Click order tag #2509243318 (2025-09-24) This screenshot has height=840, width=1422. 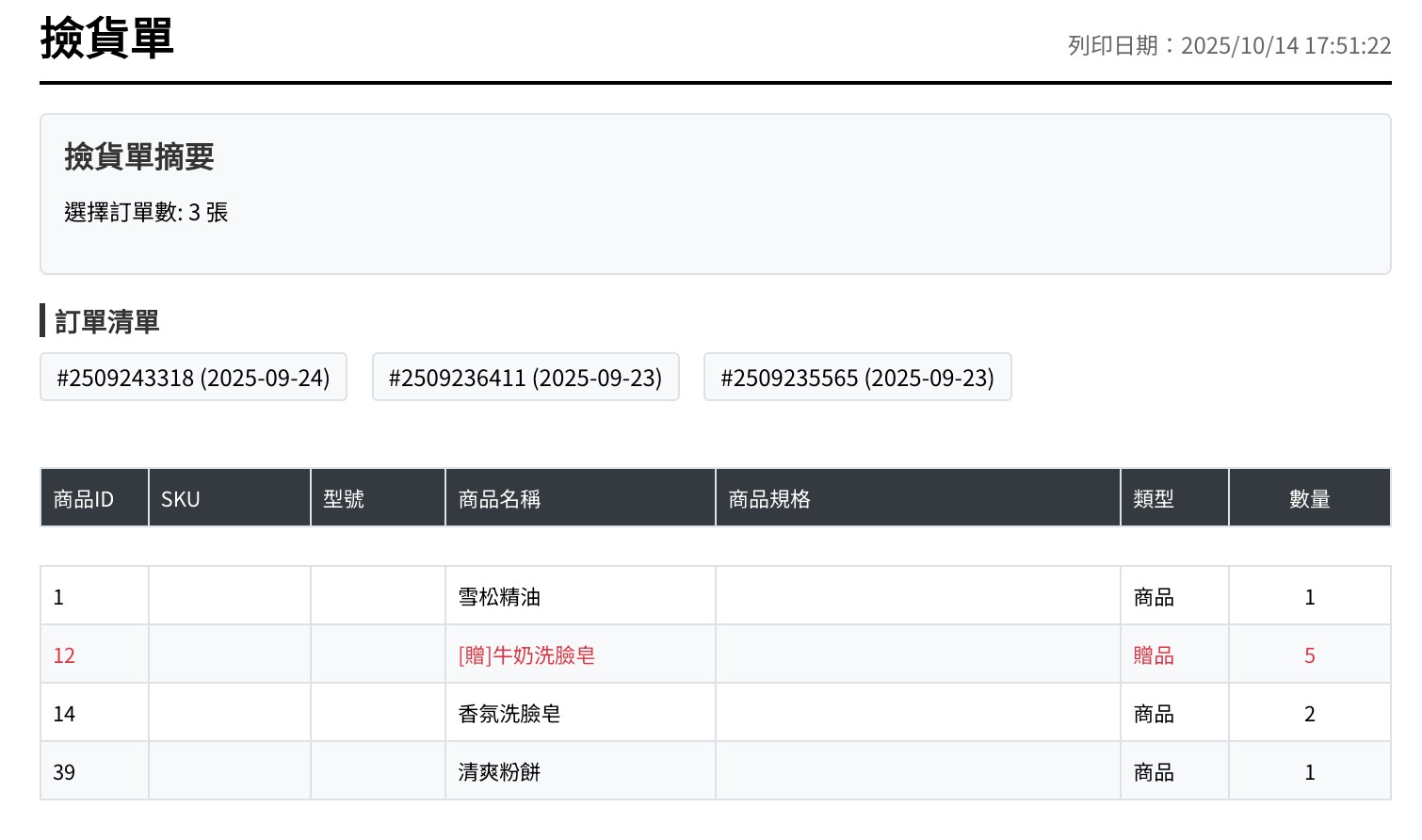[193, 378]
